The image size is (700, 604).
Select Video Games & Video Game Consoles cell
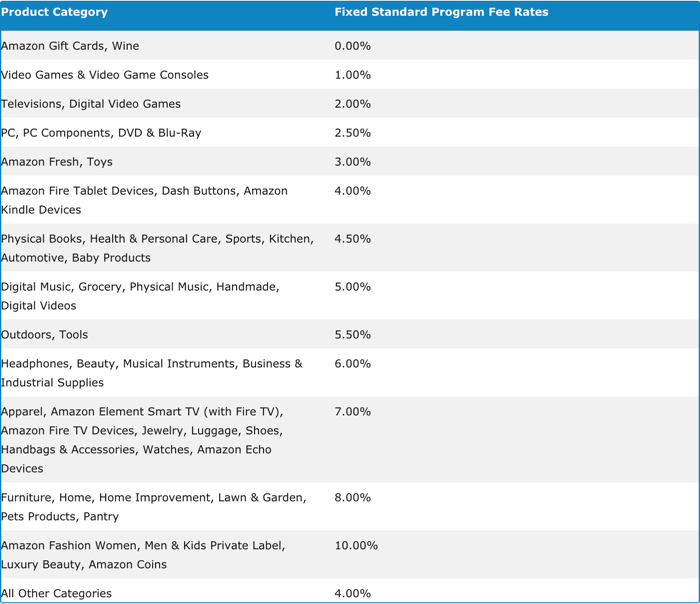pyautogui.click(x=105, y=75)
